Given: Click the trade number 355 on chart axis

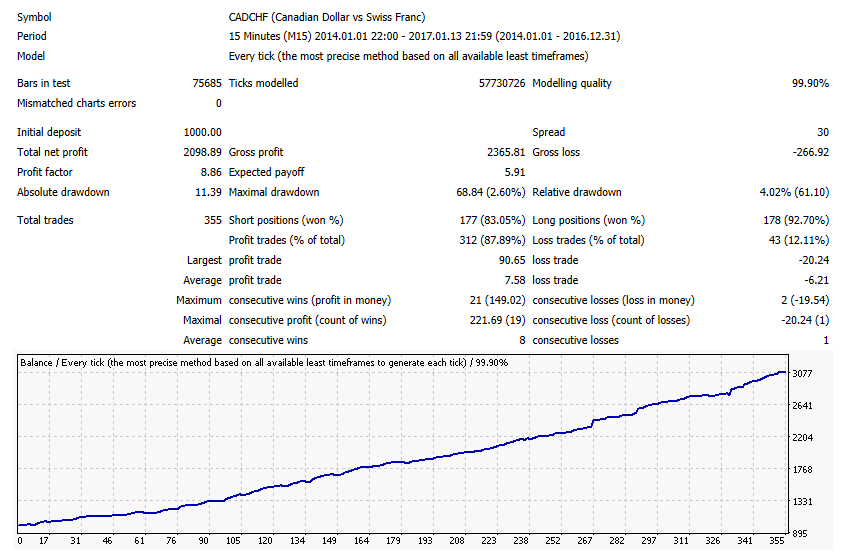Looking at the screenshot, I should coord(777,541).
